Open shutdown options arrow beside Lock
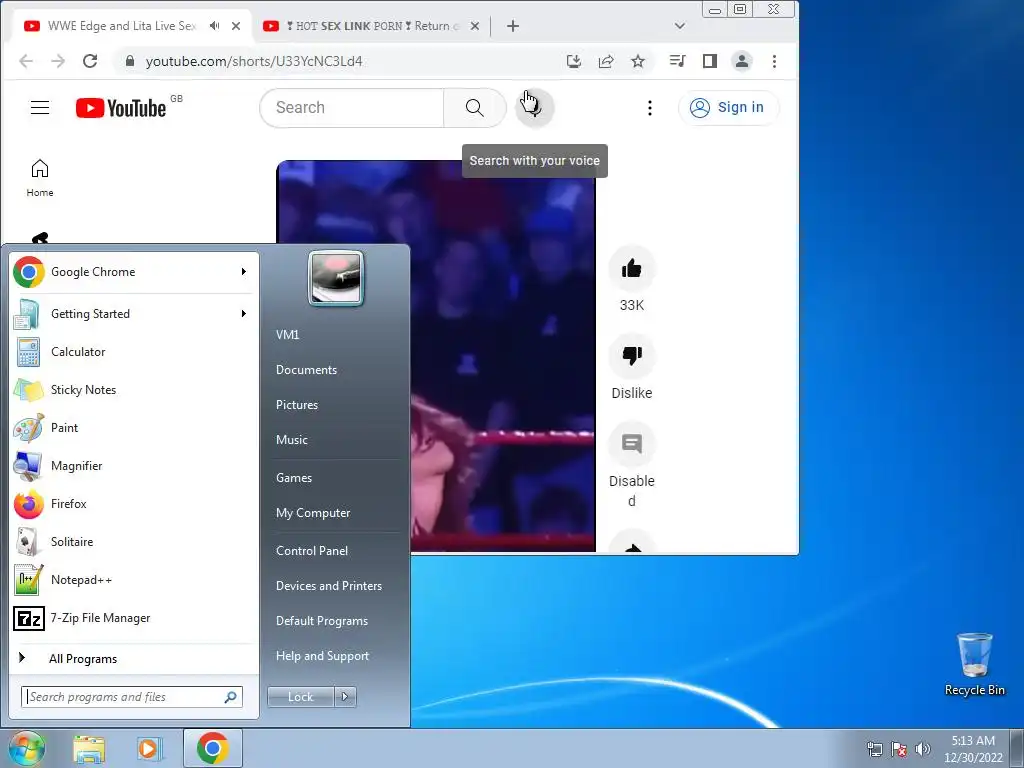 [x=345, y=697]
